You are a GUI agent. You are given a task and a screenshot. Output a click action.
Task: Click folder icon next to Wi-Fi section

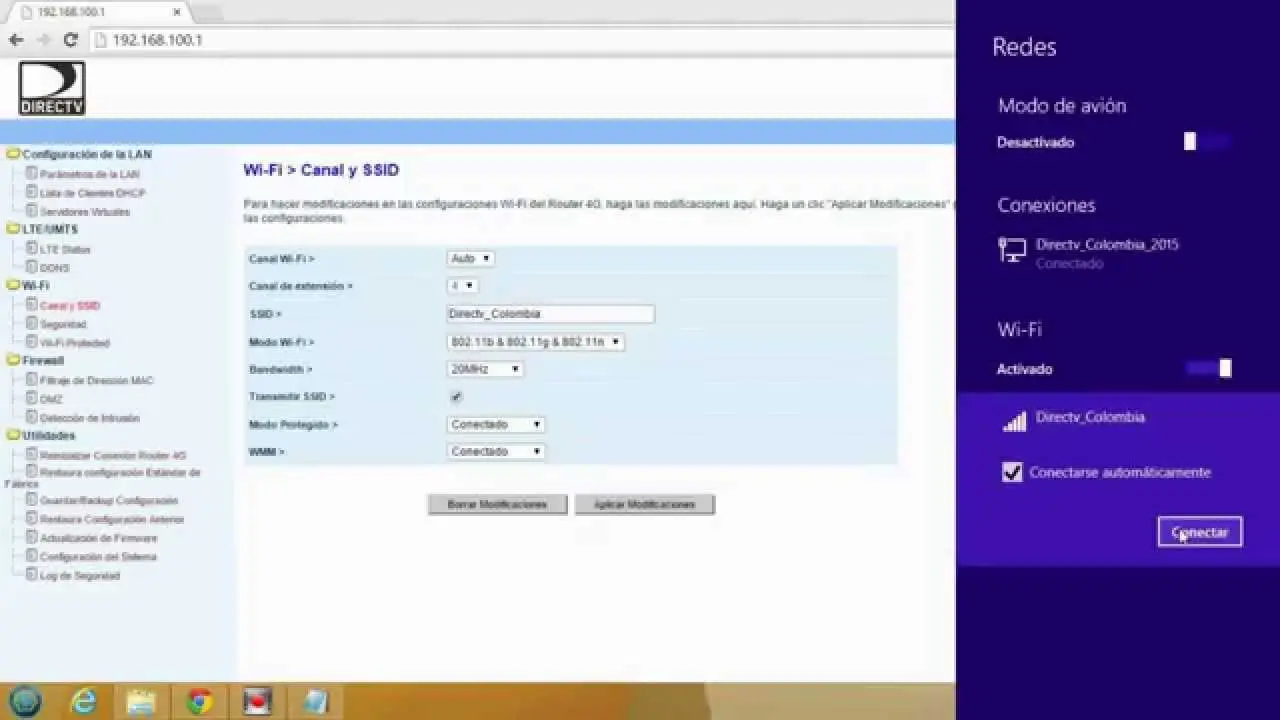pos(13,285)
